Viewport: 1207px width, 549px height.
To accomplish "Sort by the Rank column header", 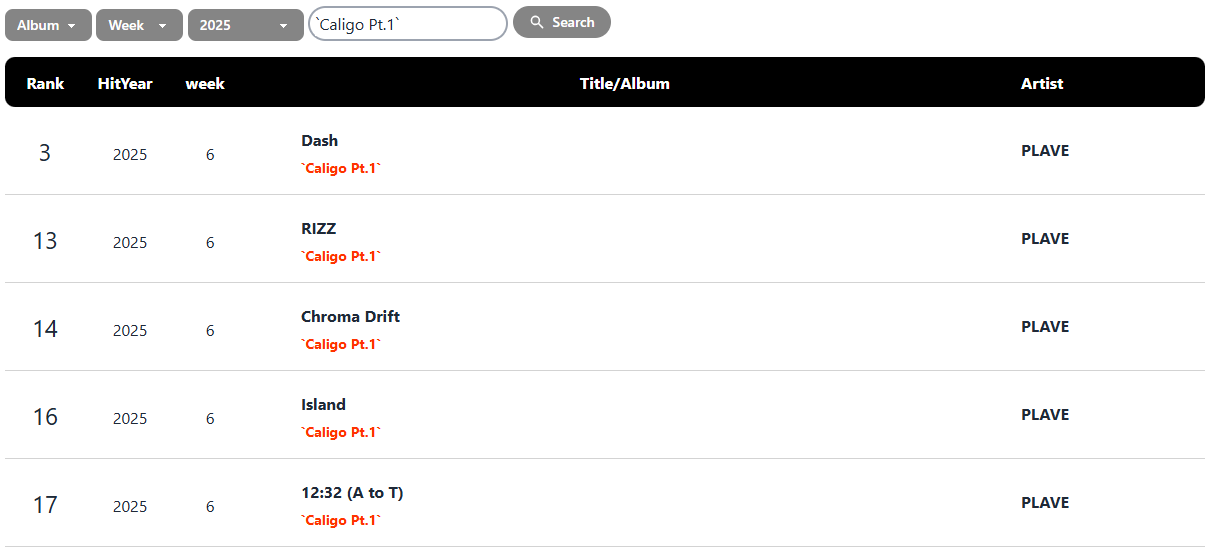I will click(45, 84).
